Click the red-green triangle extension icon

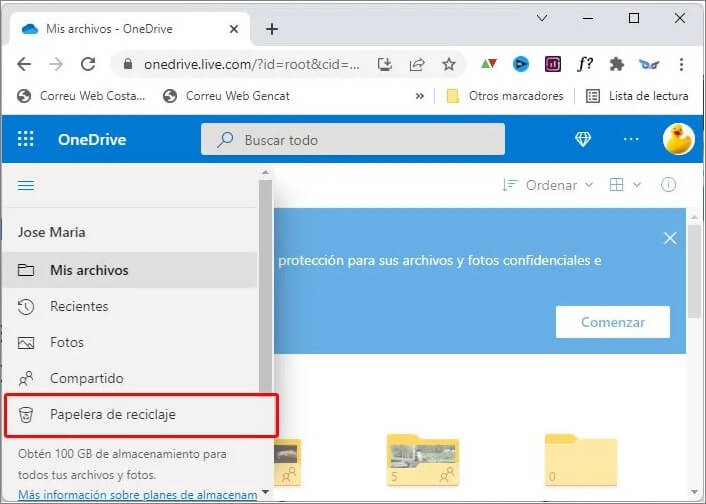[x=489, y=64]
